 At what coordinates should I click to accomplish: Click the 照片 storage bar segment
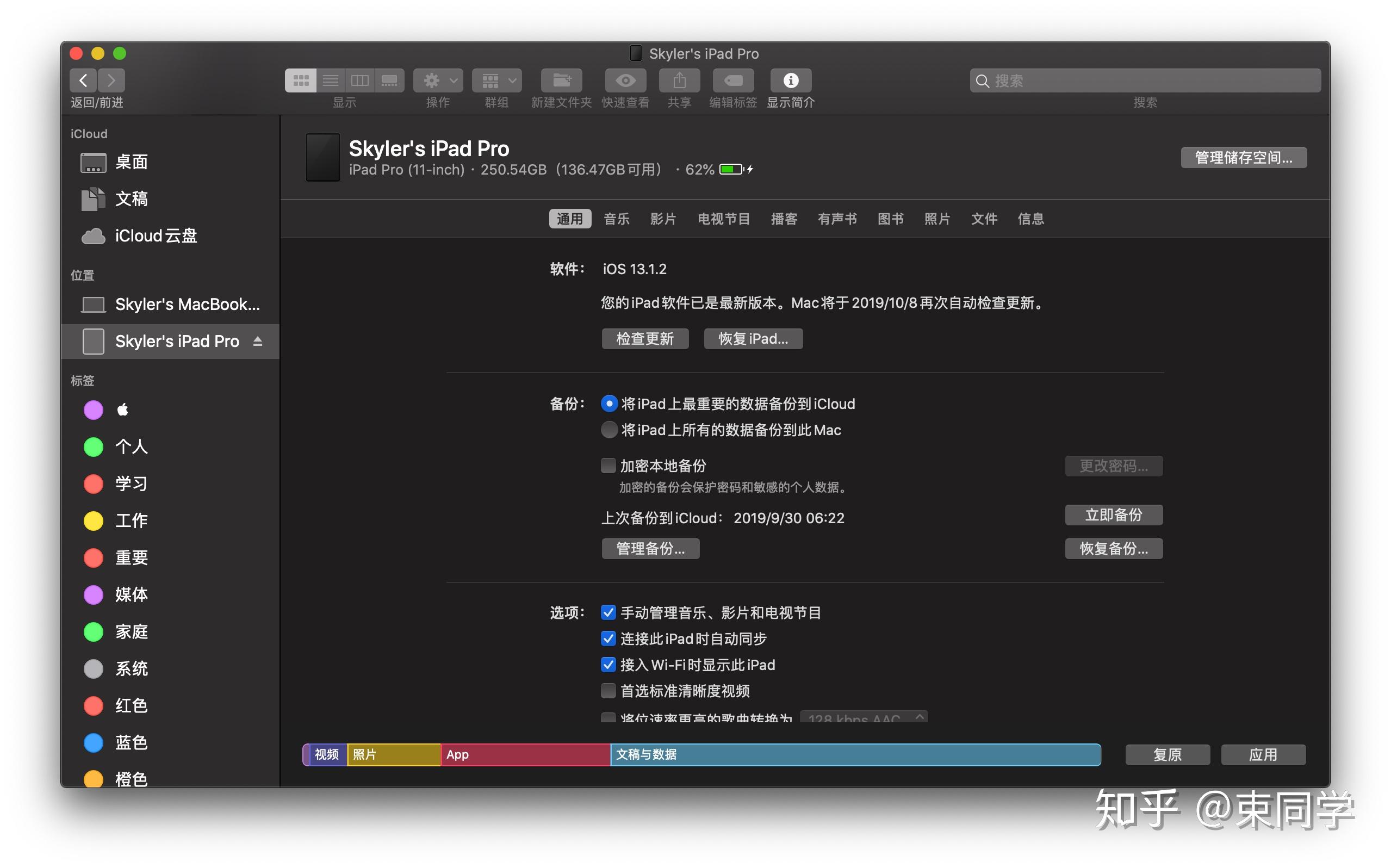click(394, 755)
